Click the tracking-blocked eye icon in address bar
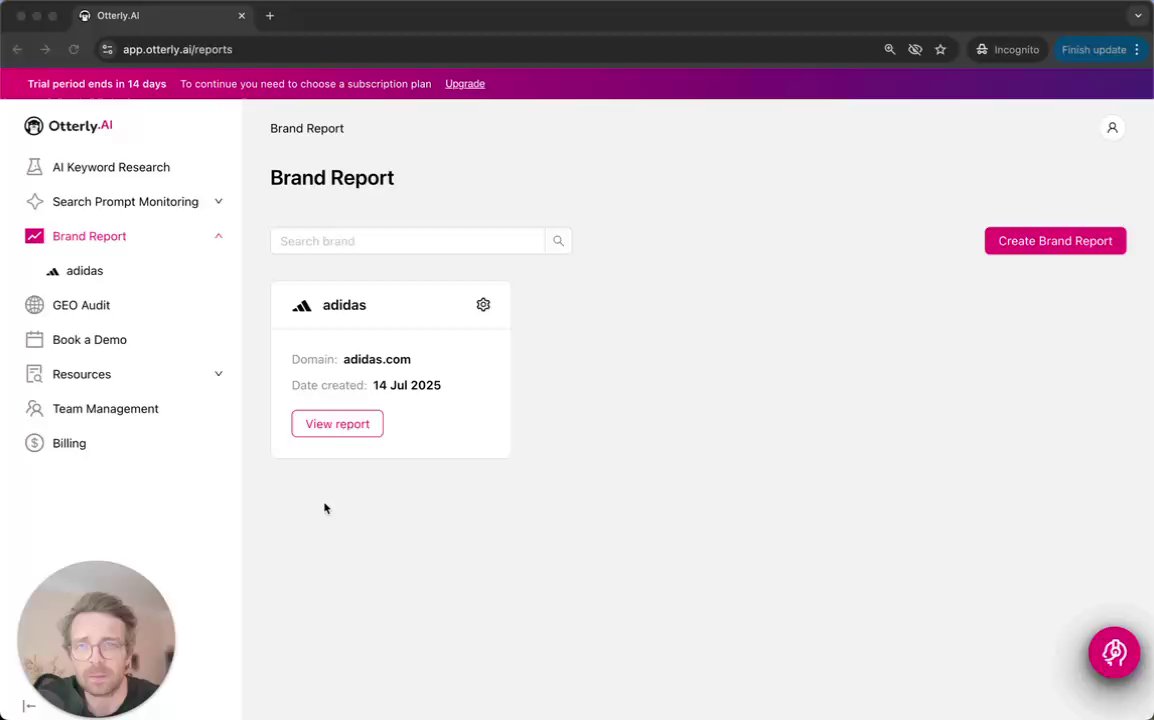The width and height of the screenshot is (1154, 720). tap(915, 49)
